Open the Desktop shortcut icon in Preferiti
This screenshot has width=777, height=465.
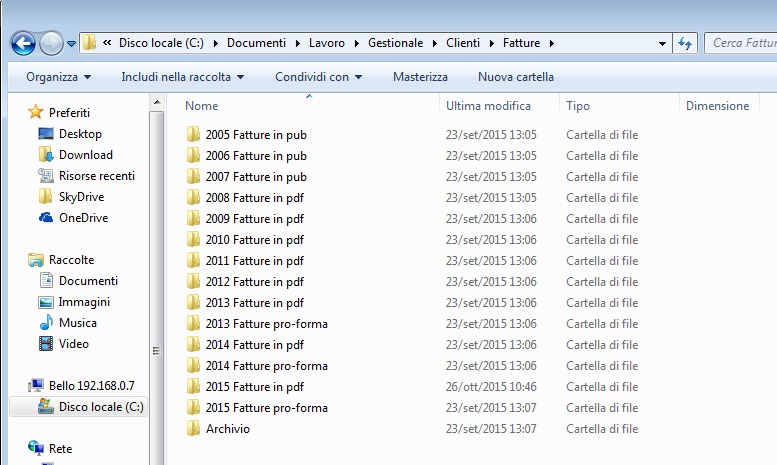click(x=45, y=134)
